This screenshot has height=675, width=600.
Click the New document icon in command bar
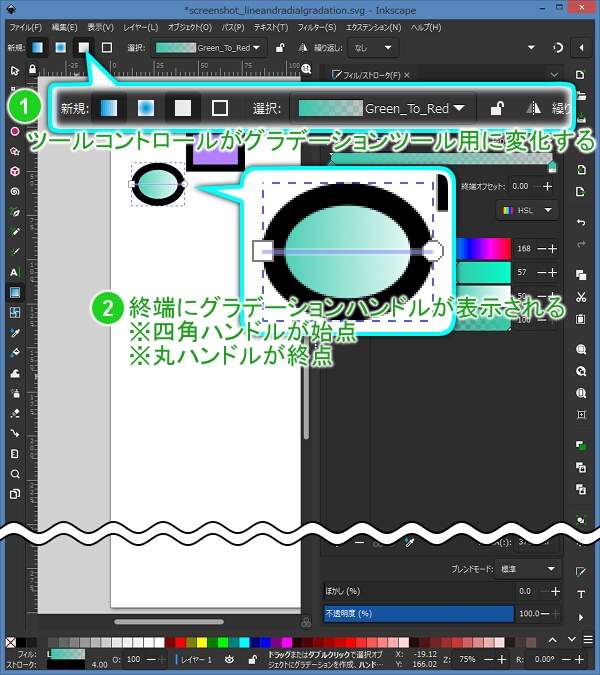point(581,75)
